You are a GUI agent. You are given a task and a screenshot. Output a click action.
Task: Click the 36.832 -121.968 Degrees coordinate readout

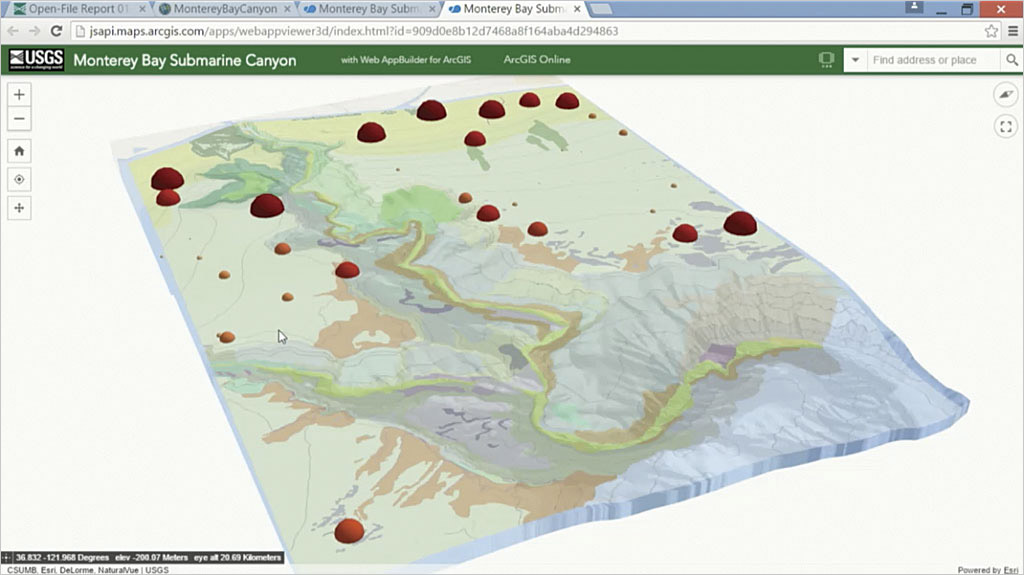pos(62,557)
